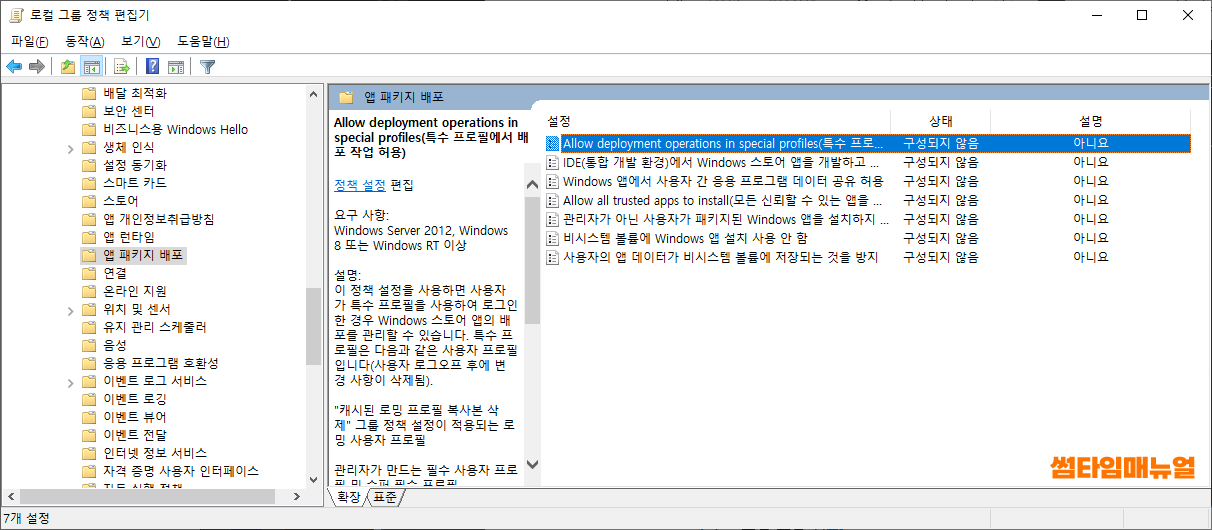Click the policy icon beside Allow all trusted apps

tap(553, 200)
